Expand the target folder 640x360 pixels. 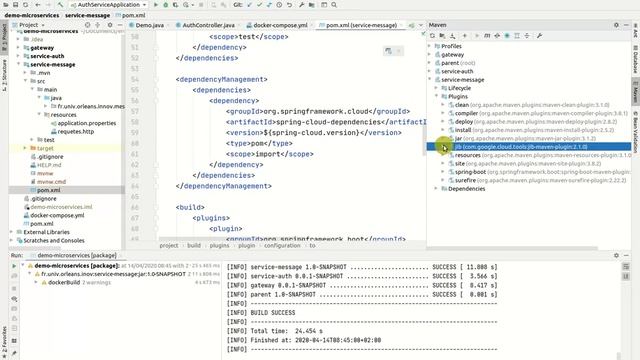[25, 148]
